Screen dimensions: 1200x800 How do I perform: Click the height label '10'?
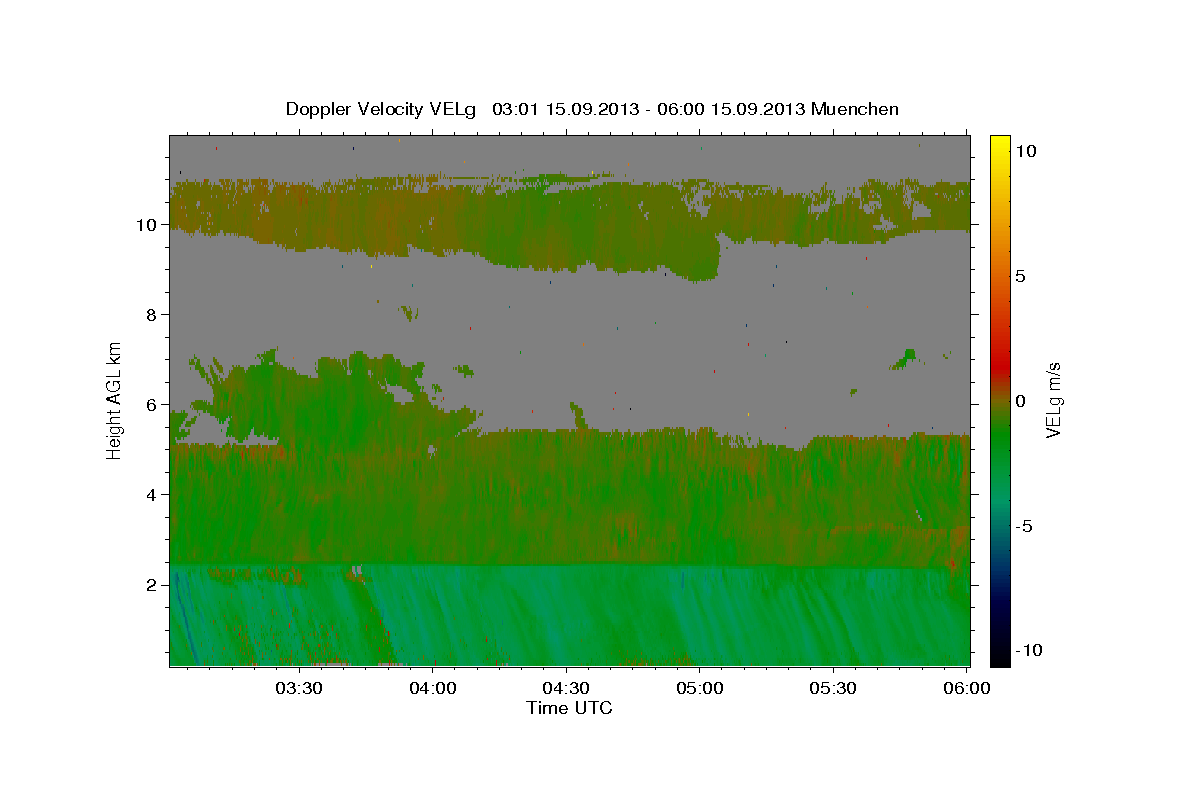click(x=148, y=225)
